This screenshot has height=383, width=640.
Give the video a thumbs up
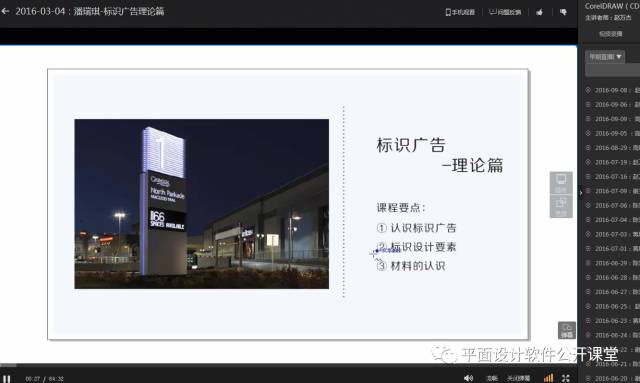540,12
